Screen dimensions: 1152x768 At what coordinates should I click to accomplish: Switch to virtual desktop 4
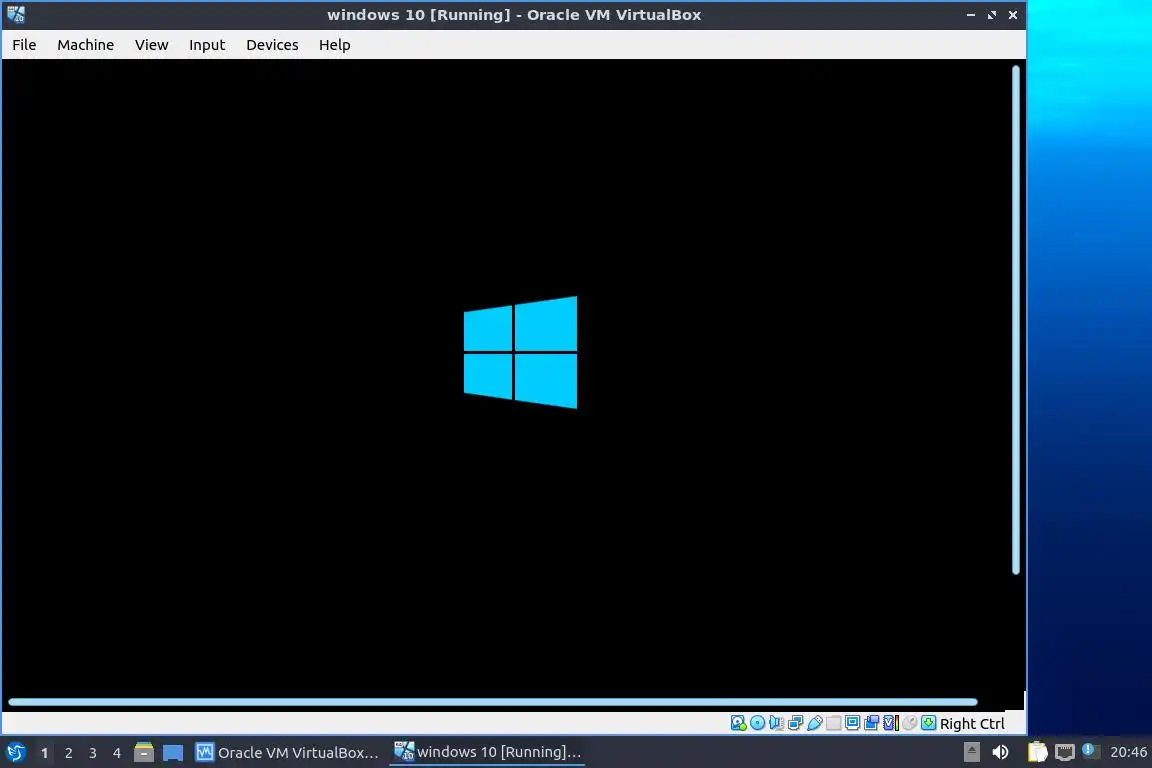[x=117, y=753]
